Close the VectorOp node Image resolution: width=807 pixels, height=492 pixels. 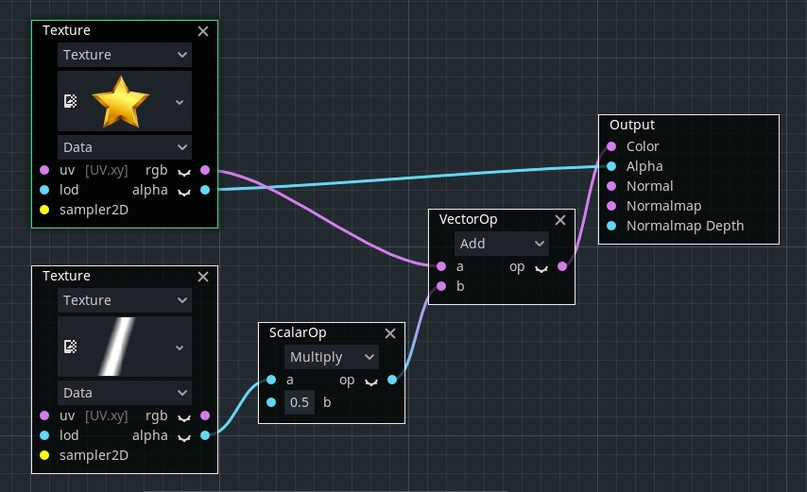[x=560, y=220]
